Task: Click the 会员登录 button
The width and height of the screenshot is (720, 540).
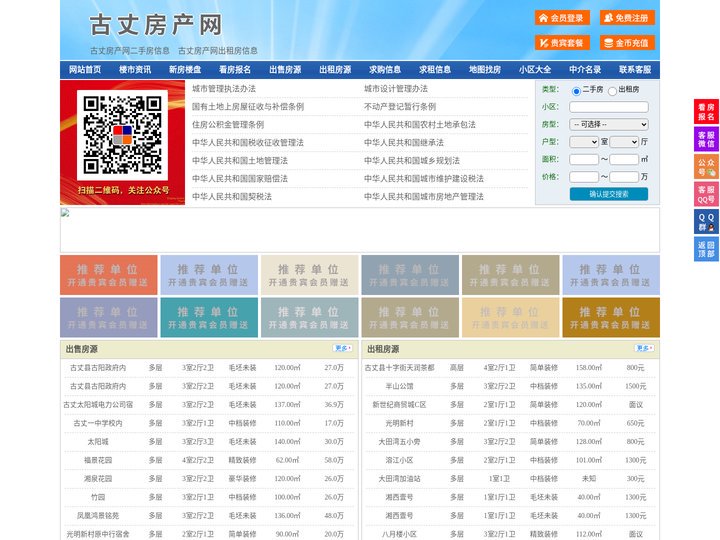Action: tap(562, 18)
